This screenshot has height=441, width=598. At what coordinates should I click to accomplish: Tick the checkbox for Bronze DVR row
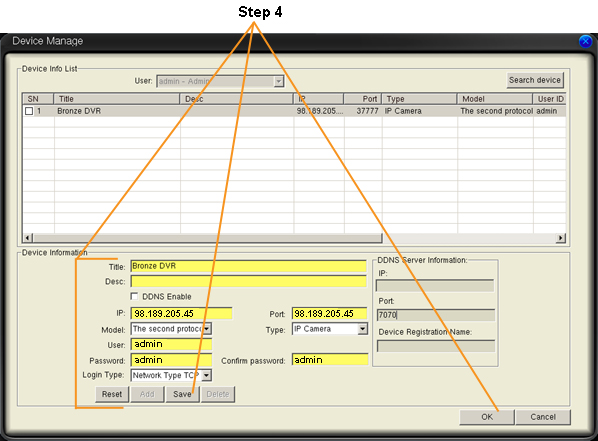[29, 111]
